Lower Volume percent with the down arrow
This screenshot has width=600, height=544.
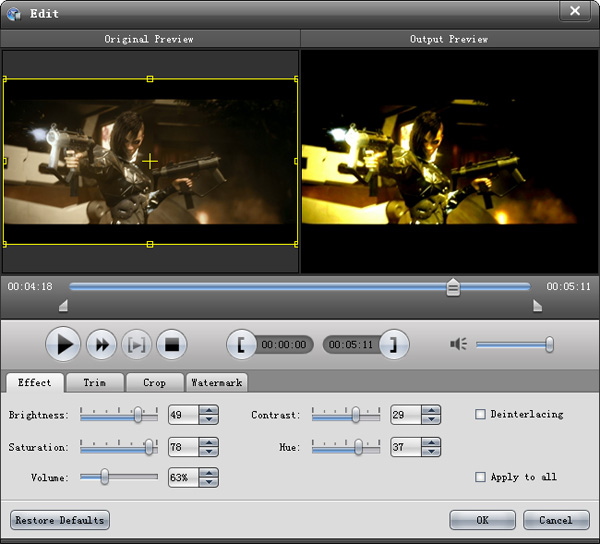[x=209, y=482]
